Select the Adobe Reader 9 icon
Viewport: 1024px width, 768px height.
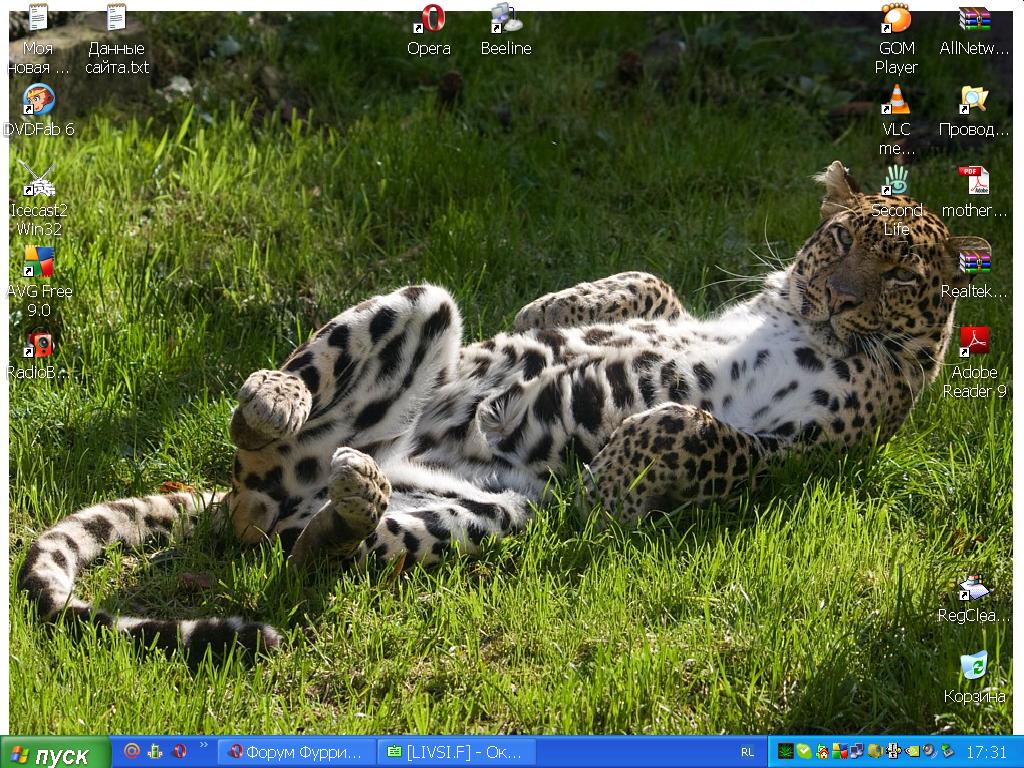point(974,343)
